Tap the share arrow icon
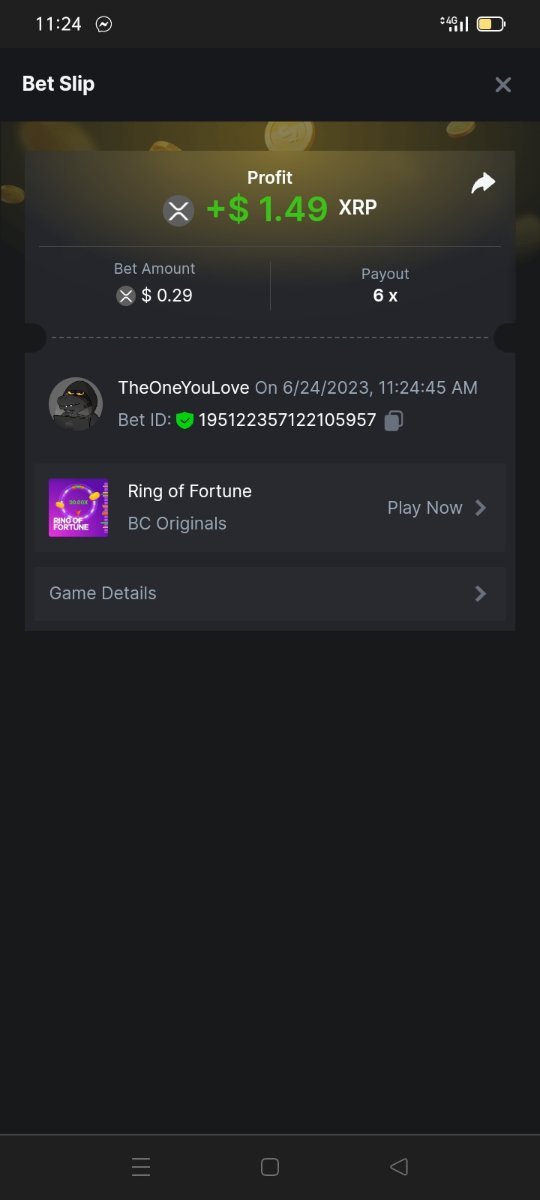Viewport: 540px width, 1200px height. 483,183
